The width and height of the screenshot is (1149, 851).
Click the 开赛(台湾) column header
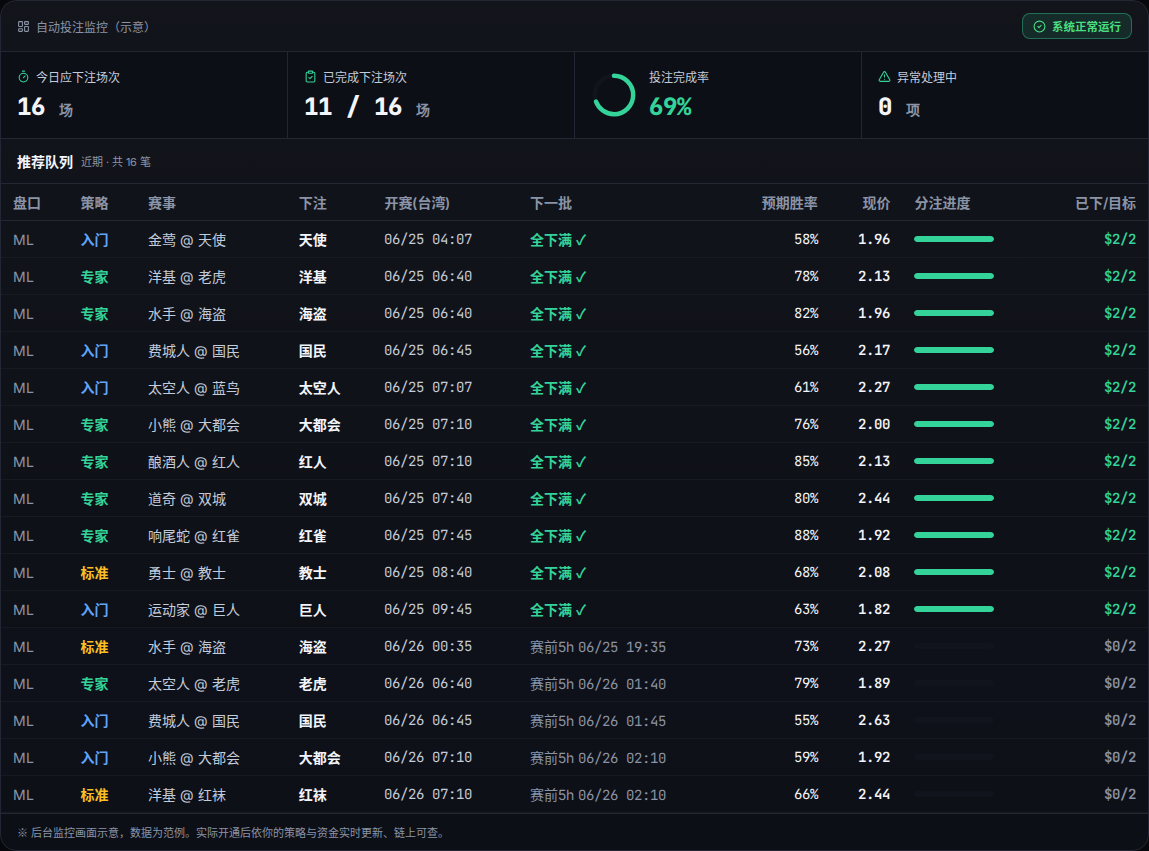coord(417,203)
